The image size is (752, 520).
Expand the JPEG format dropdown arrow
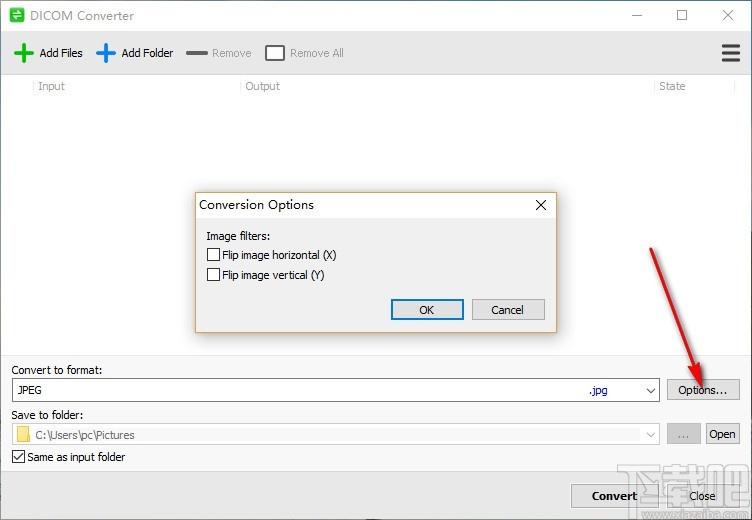coord(650,390)
